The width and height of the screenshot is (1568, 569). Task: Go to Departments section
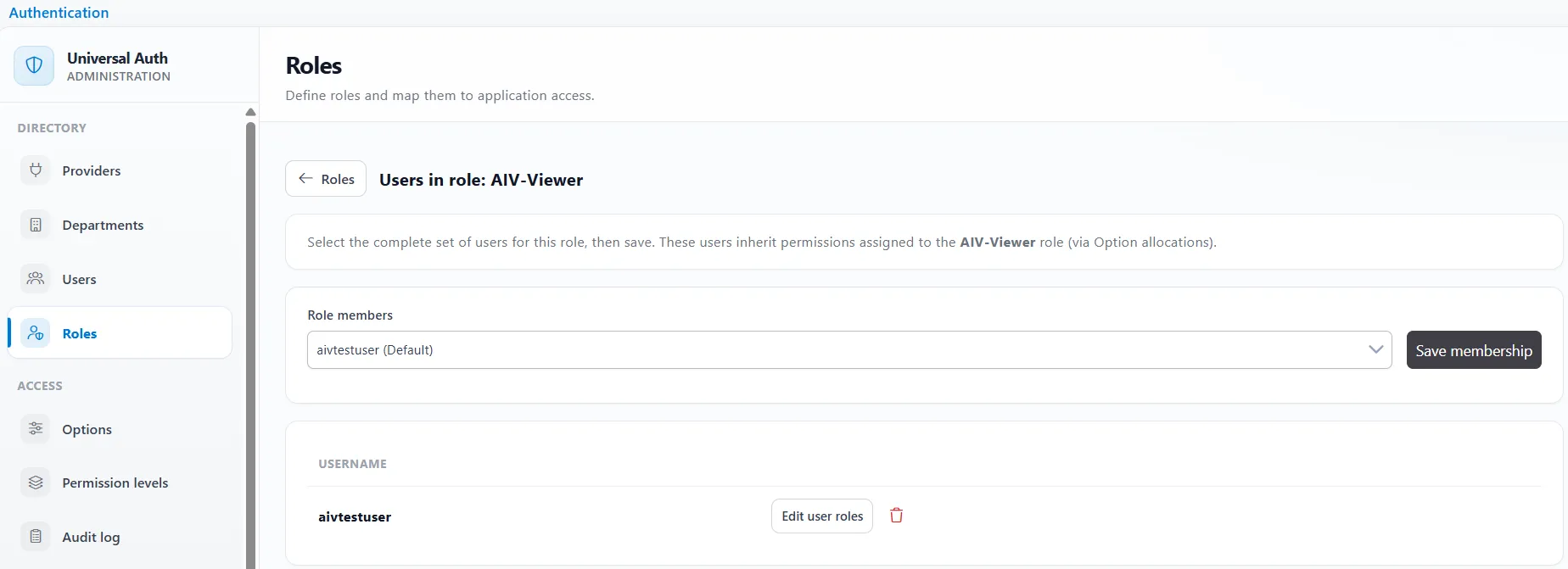pos(120,225)
